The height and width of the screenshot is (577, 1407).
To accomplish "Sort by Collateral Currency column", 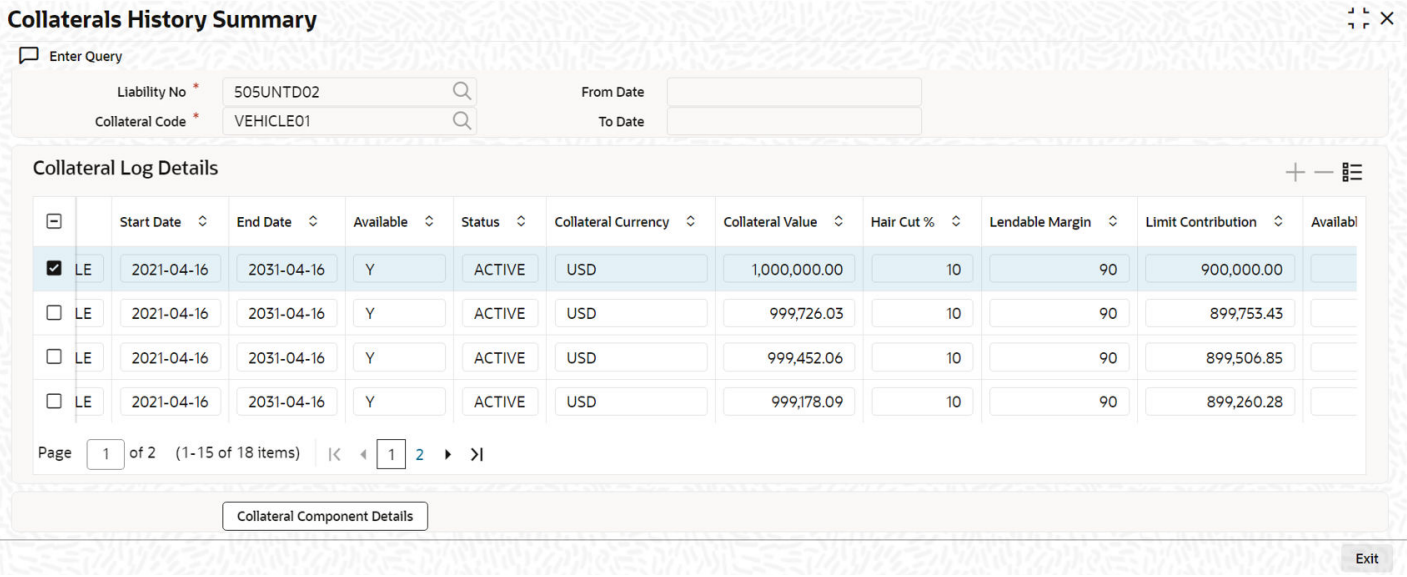I will tap(691, 222).
